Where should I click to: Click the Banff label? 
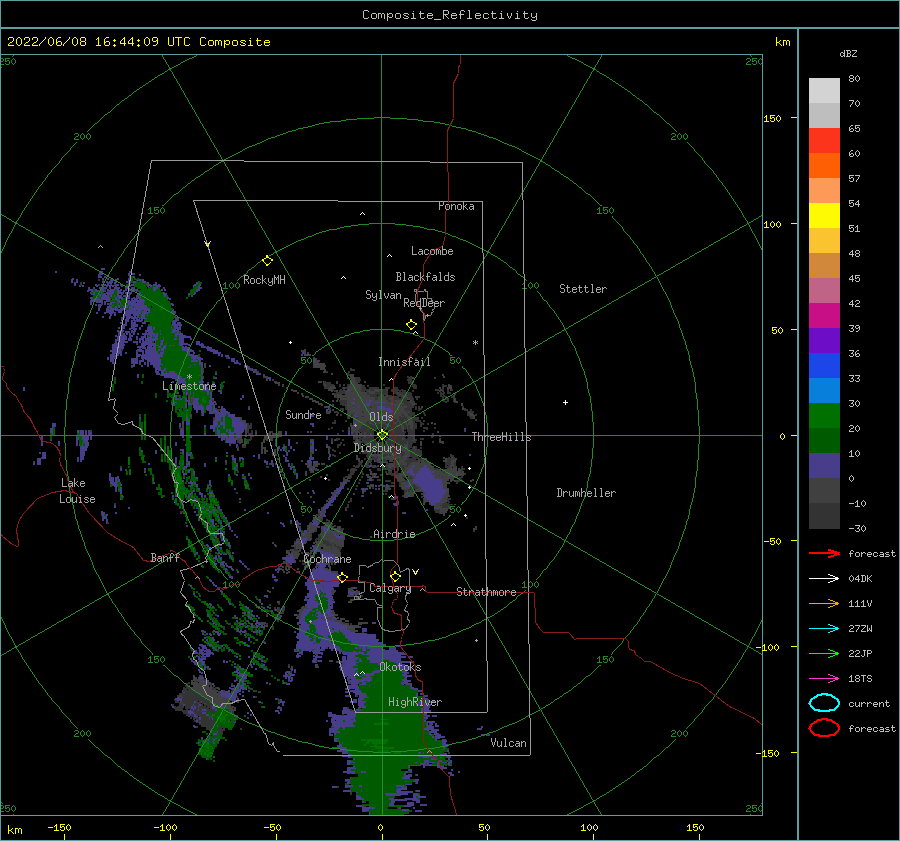(x=165, y=557)
